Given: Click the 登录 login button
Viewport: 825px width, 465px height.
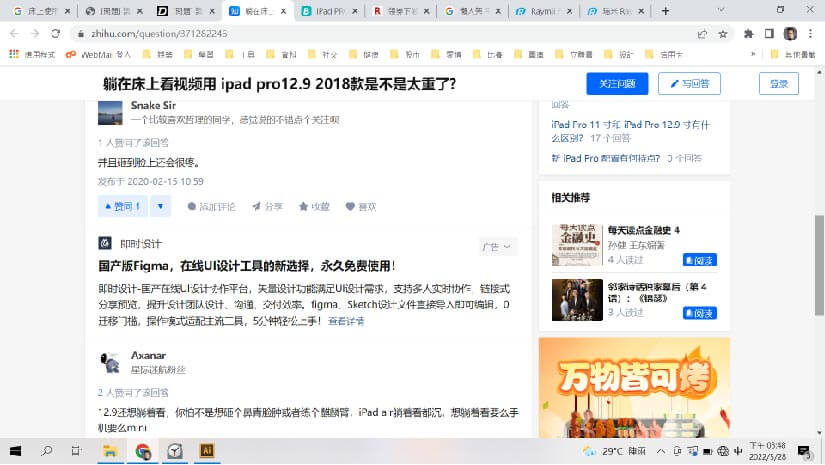Looking at the screenshot, I should click(778, 84).
